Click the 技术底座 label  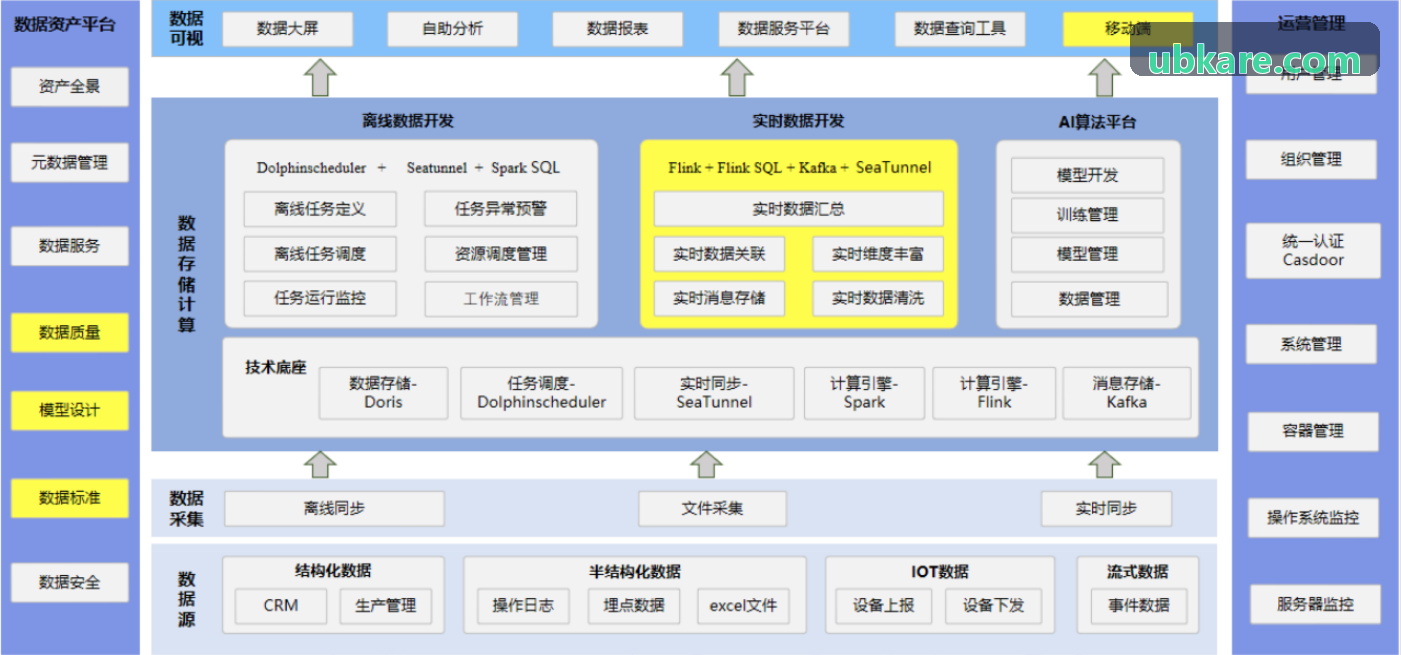[276, 367]
